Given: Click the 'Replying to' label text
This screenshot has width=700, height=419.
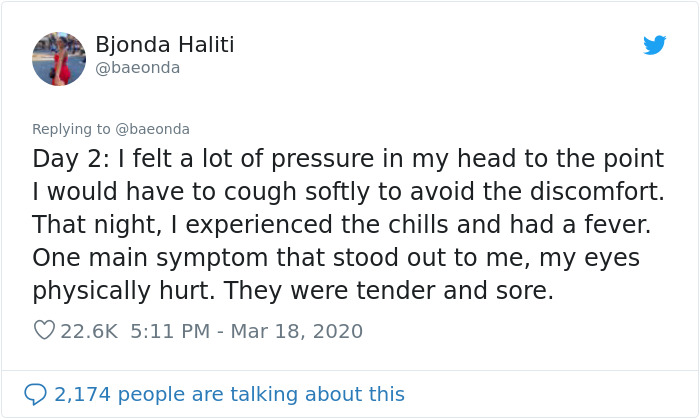Looking at the screenshot, I should 71,129.
